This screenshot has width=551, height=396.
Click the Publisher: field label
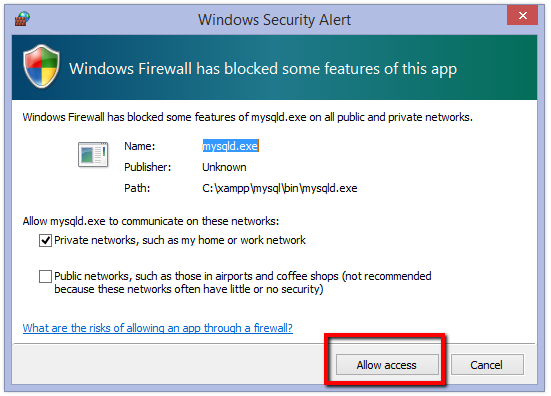(148, 167)
